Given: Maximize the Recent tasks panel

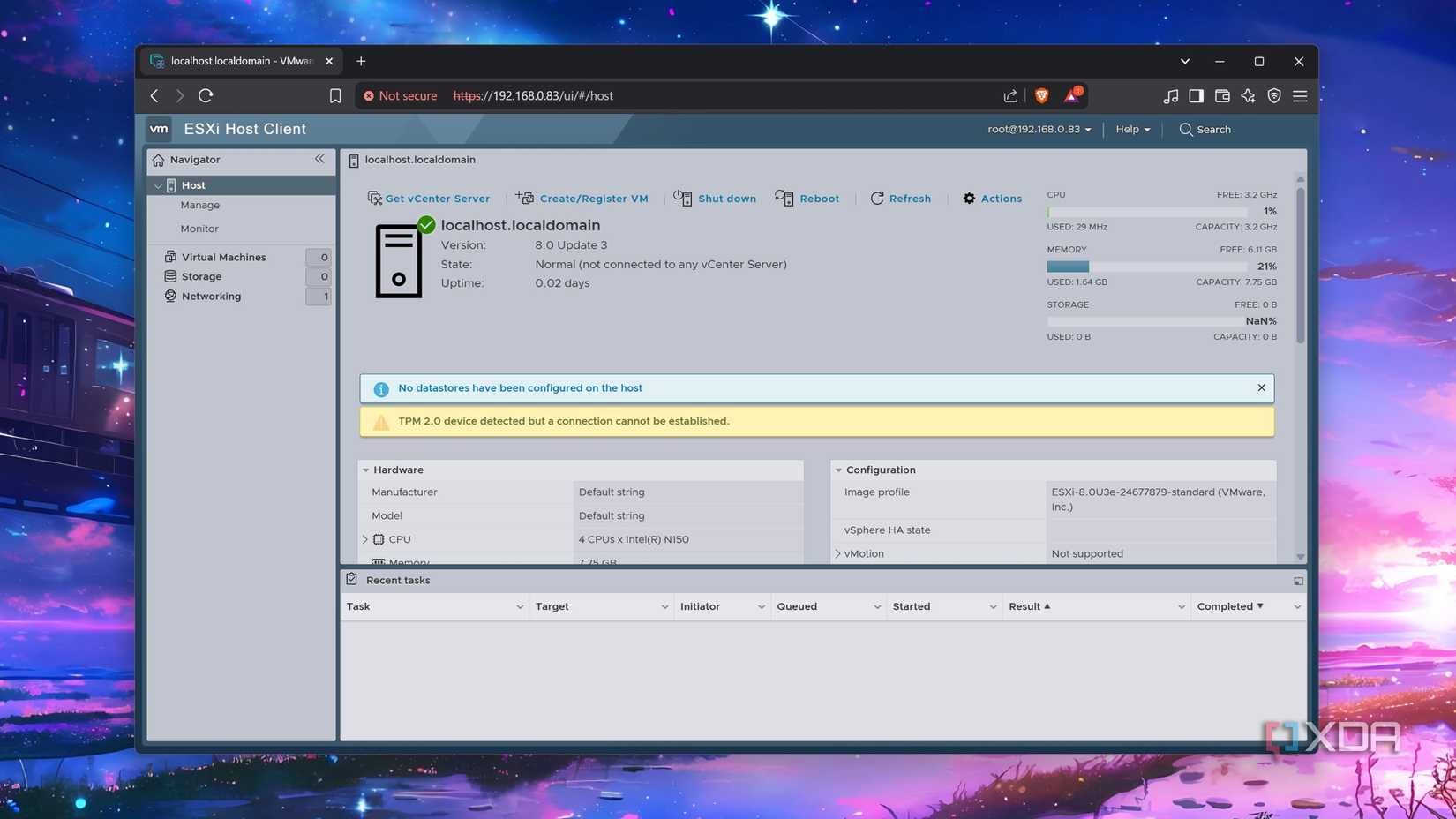Looking at the screenshot, I should click(1297, 581).
